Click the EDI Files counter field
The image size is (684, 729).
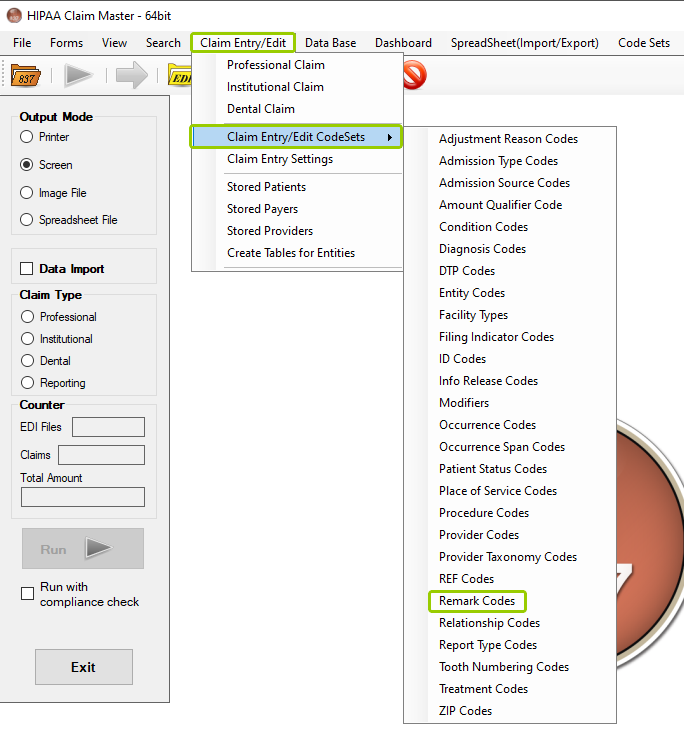[x=108, y=427]
